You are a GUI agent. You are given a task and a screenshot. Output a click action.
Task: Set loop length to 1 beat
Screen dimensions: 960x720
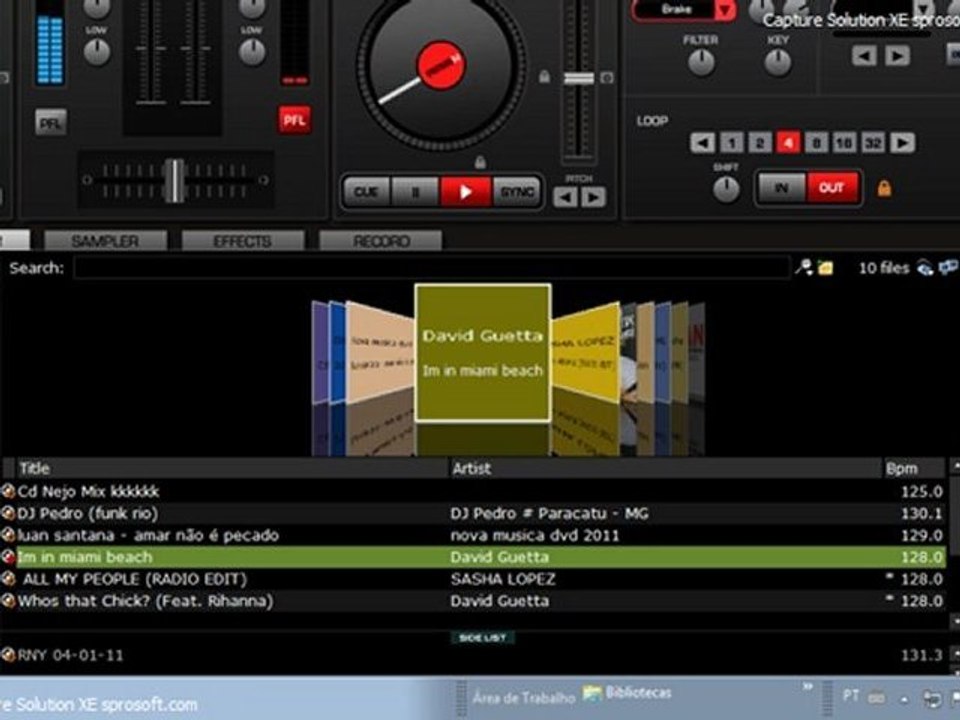[x=732, y=143]
